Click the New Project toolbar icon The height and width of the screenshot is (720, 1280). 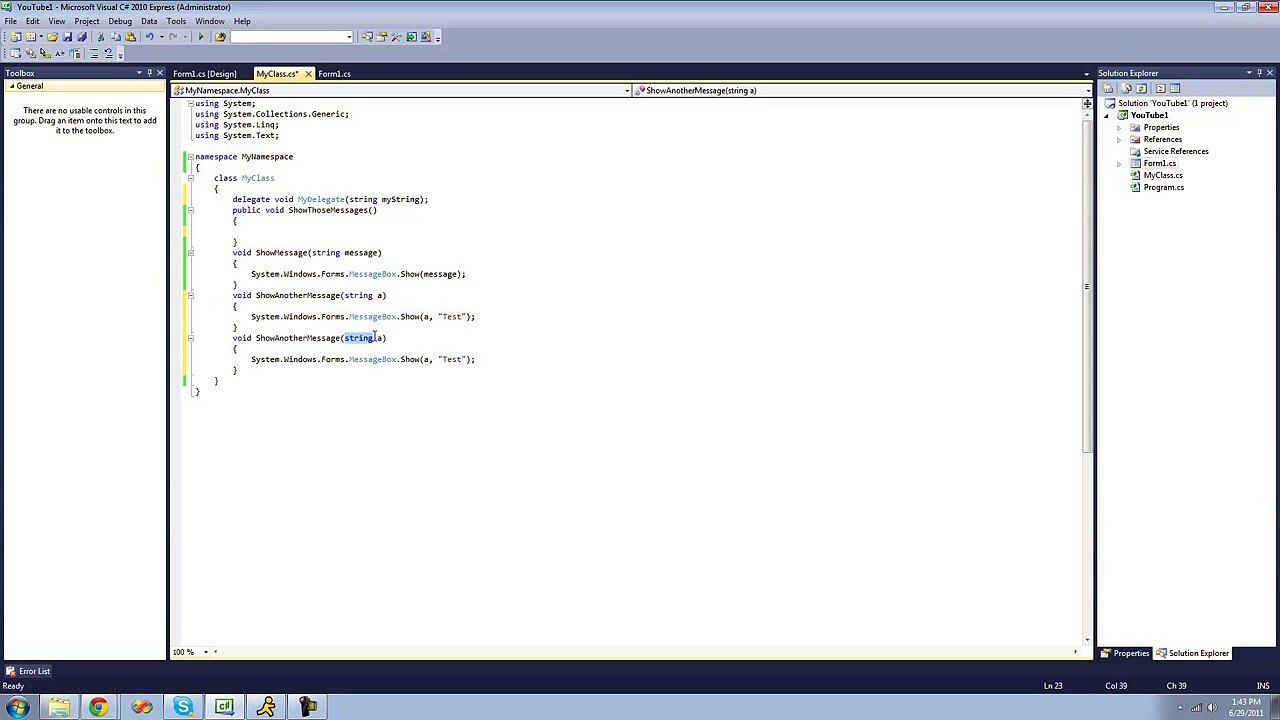coord(15,37)
